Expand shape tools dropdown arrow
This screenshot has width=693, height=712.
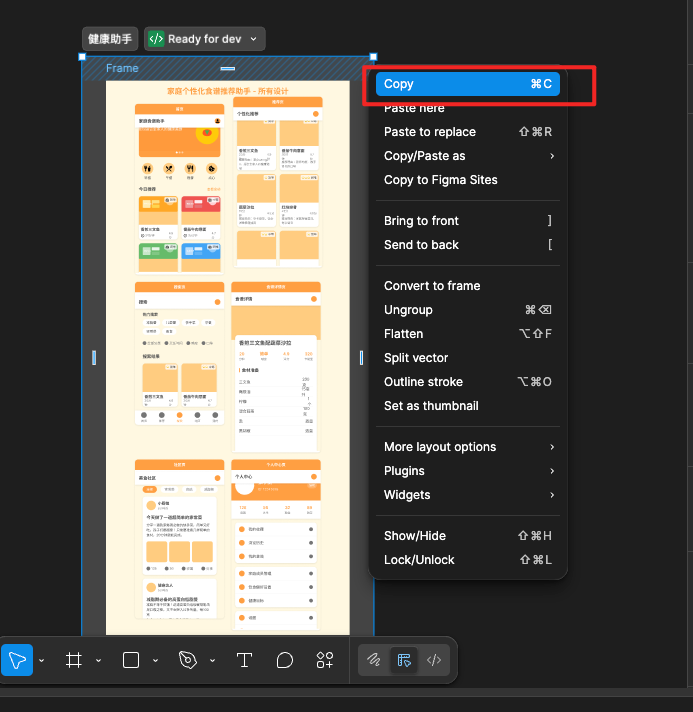pyautogui.click(x=155, y=660)
